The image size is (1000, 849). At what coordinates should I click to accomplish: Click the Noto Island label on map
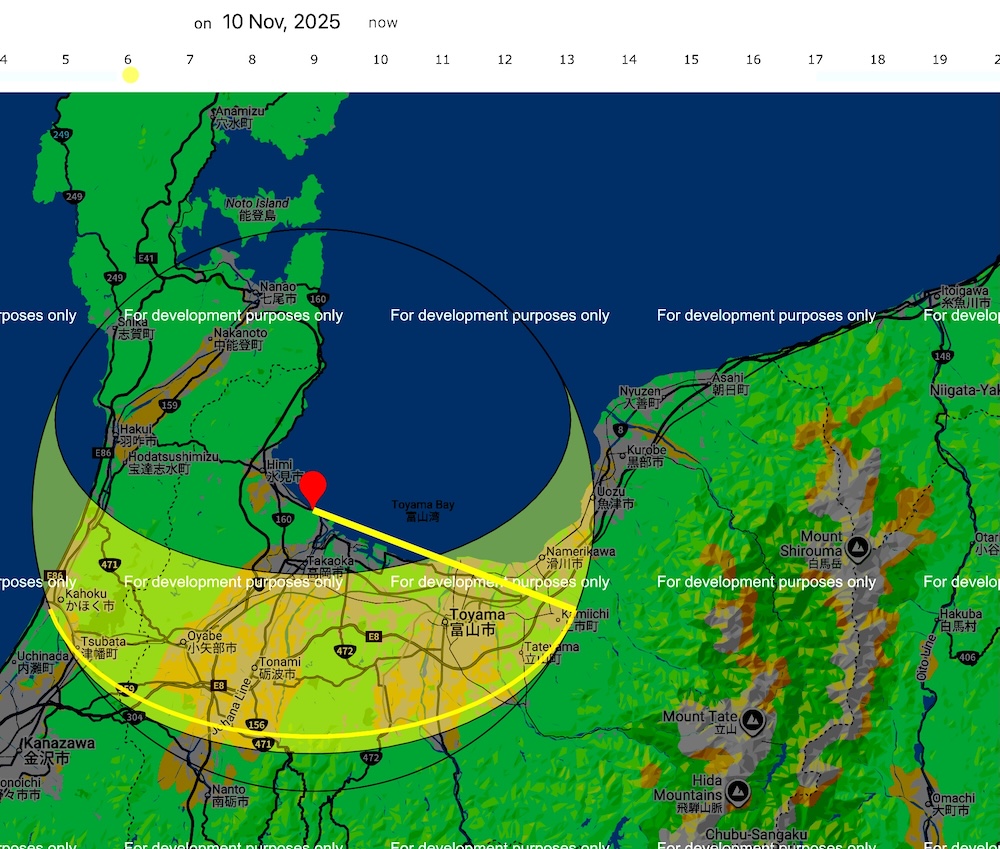[x=257, y=203]
